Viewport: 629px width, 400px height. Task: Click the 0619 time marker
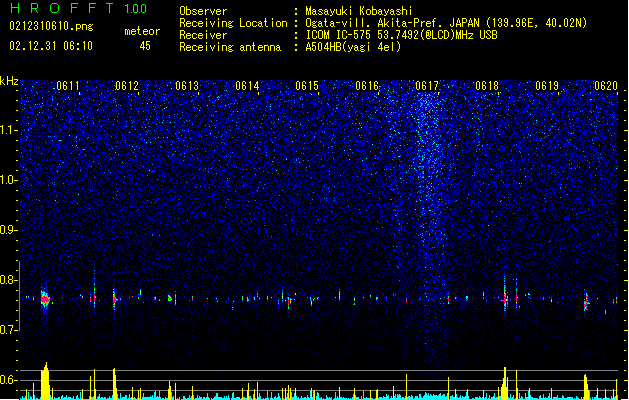(x=547, y=86)
